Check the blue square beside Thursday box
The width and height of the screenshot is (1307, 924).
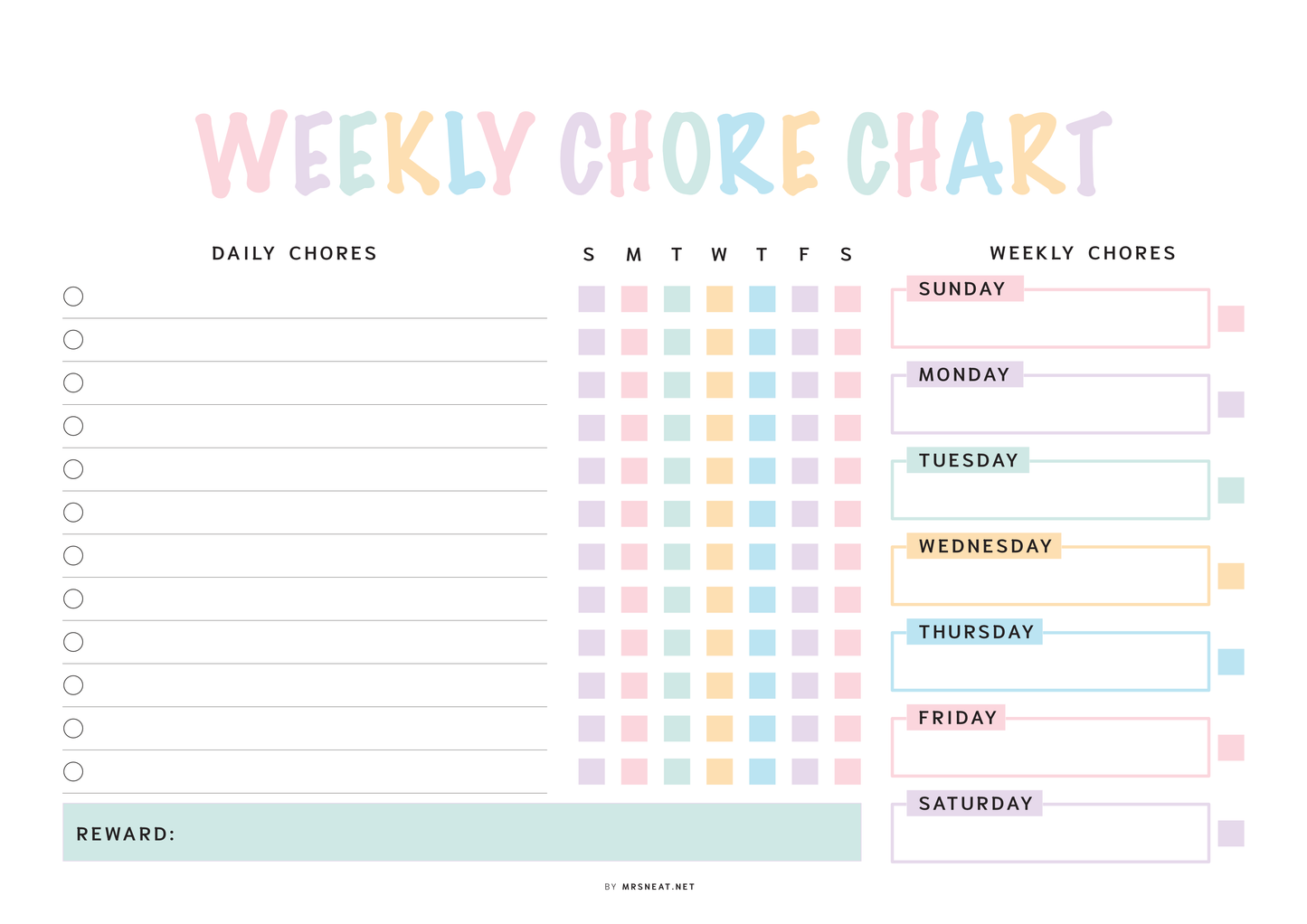click(x=1230, y=662)
